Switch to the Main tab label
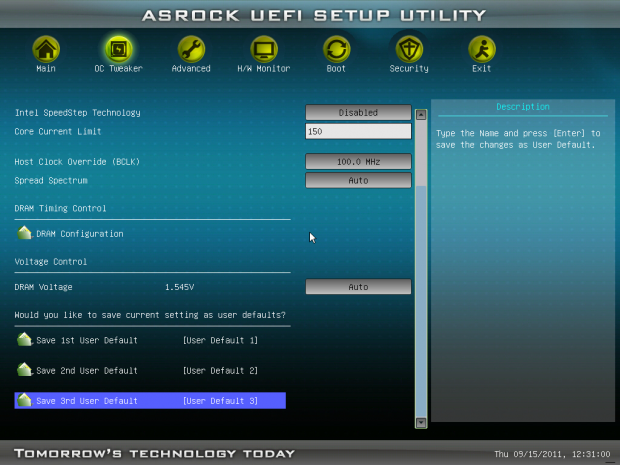The height and width of the screenshot is (465, 620). tap(46, 68)
